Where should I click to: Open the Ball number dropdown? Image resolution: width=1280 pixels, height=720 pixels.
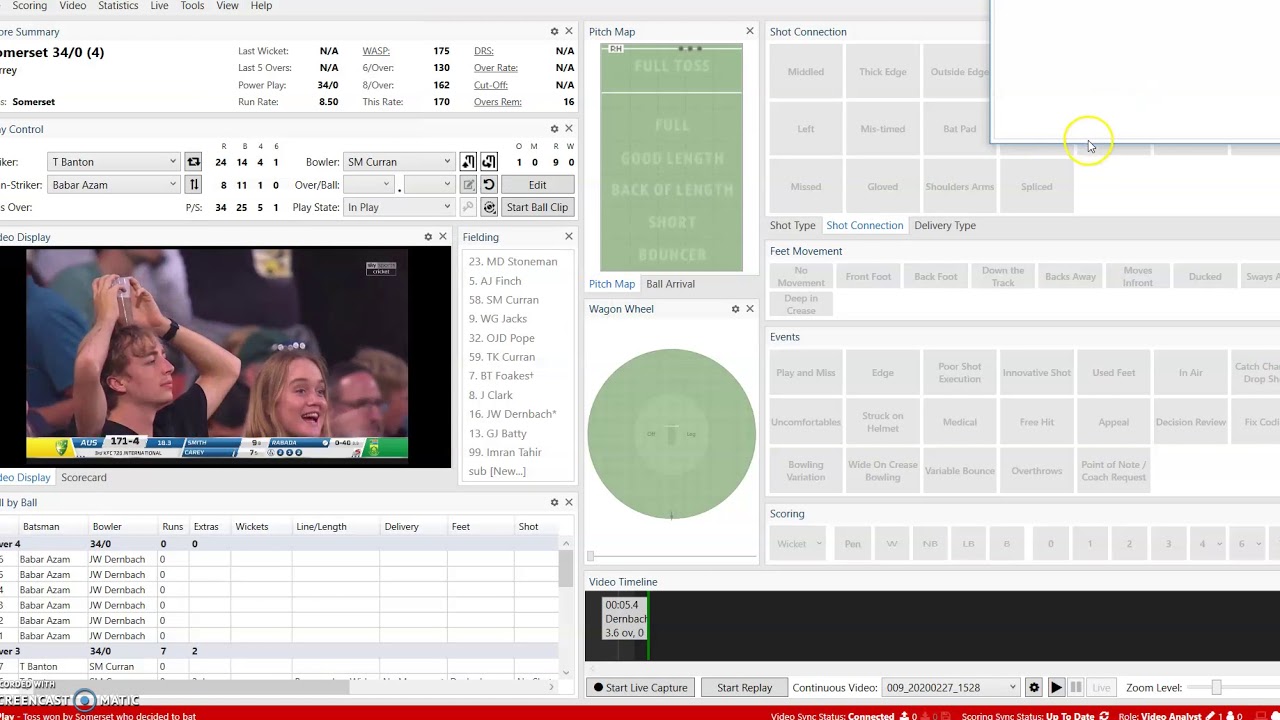(x=430, y=185)
